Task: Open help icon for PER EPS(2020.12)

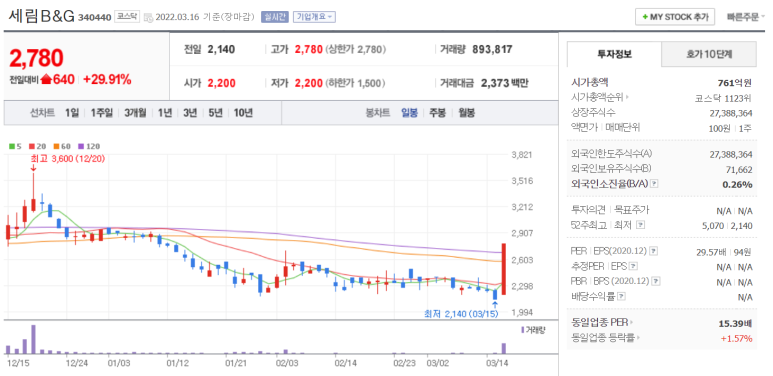Action: (654, 251)
